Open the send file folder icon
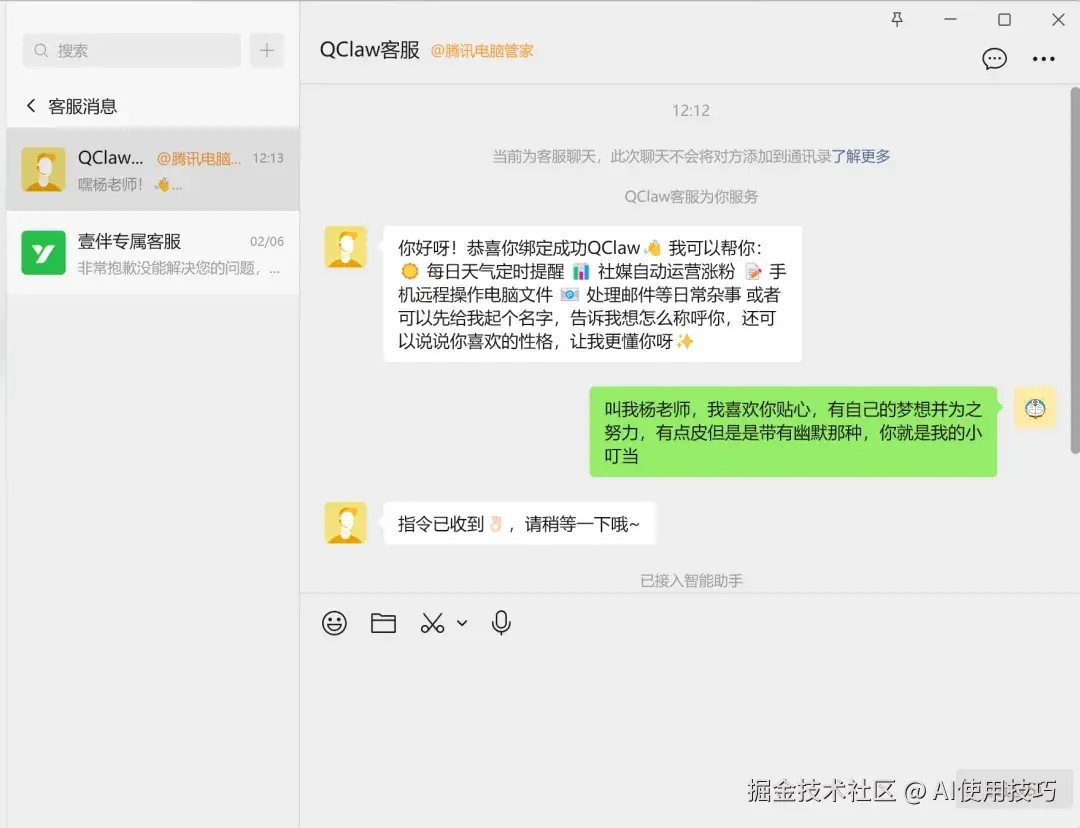 (383, 623)
